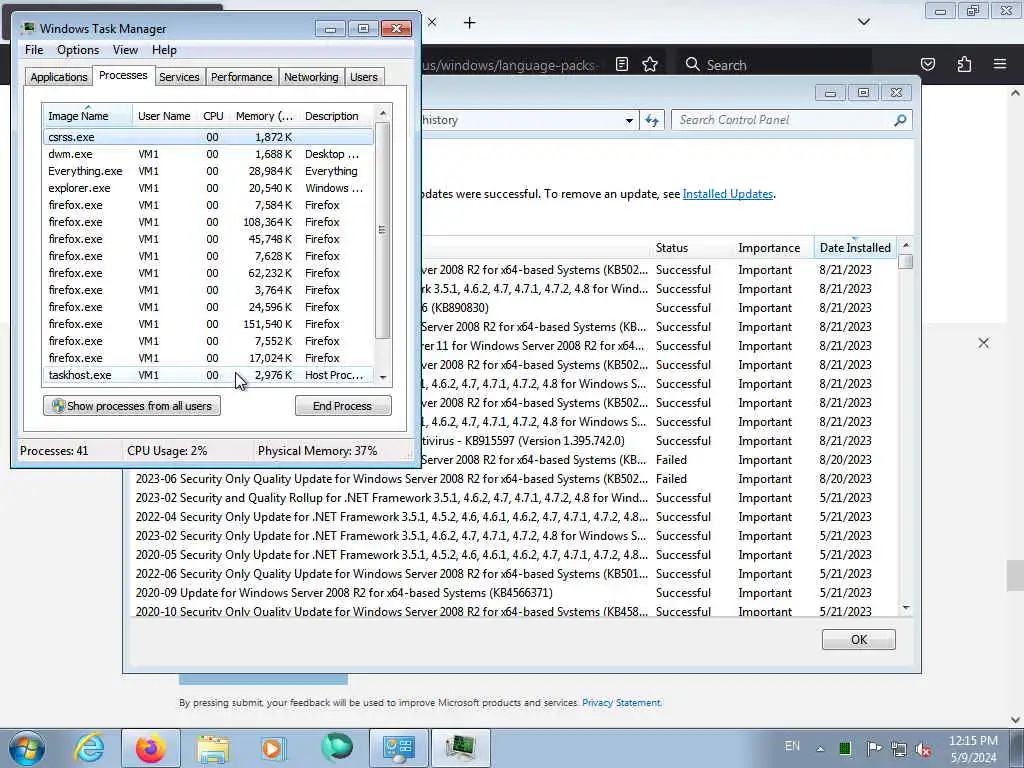Open Windows Media Player taskbar icon
Image resolution: width=1024 pixels, height=768 pixels.
point(273,748)
